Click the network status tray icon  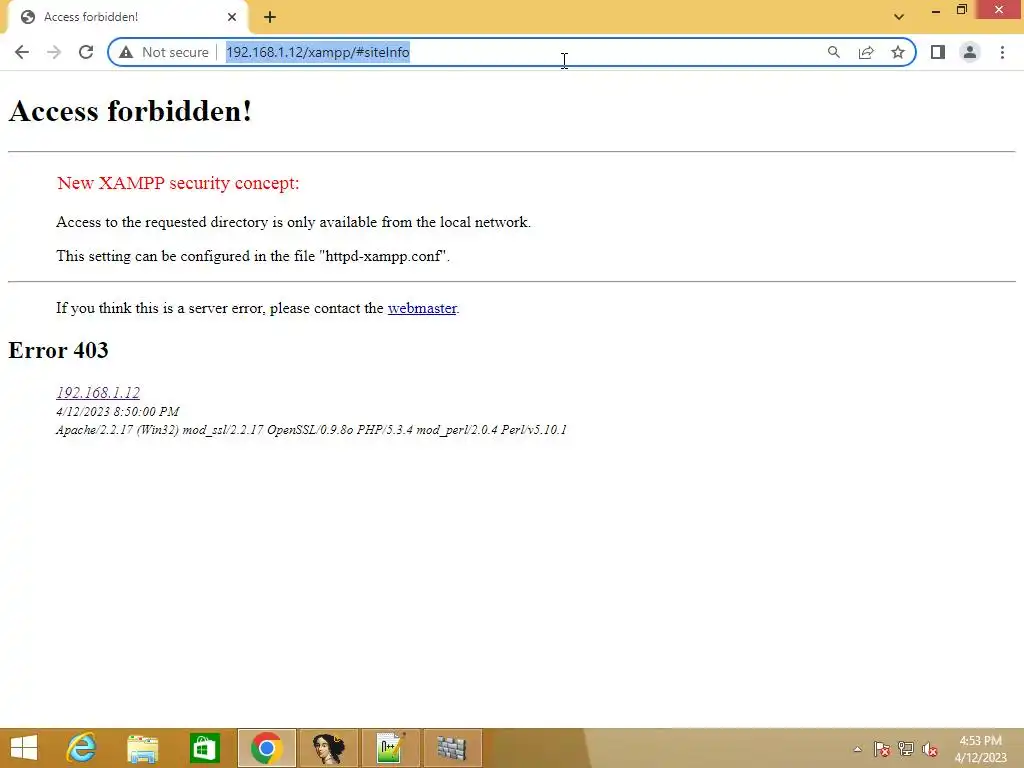(x=906, y=749)
